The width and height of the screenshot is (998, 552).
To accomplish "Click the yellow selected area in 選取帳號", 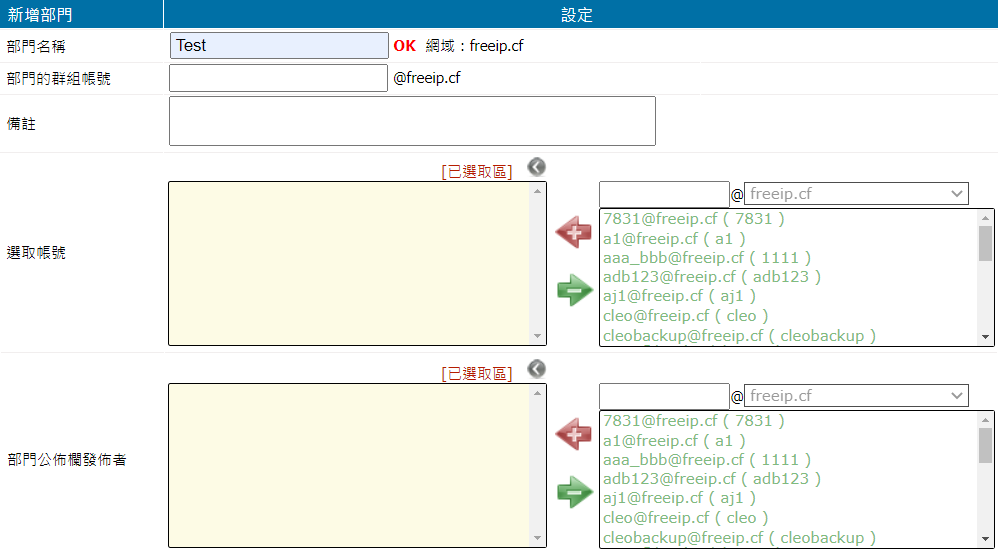I will point(349,263).
